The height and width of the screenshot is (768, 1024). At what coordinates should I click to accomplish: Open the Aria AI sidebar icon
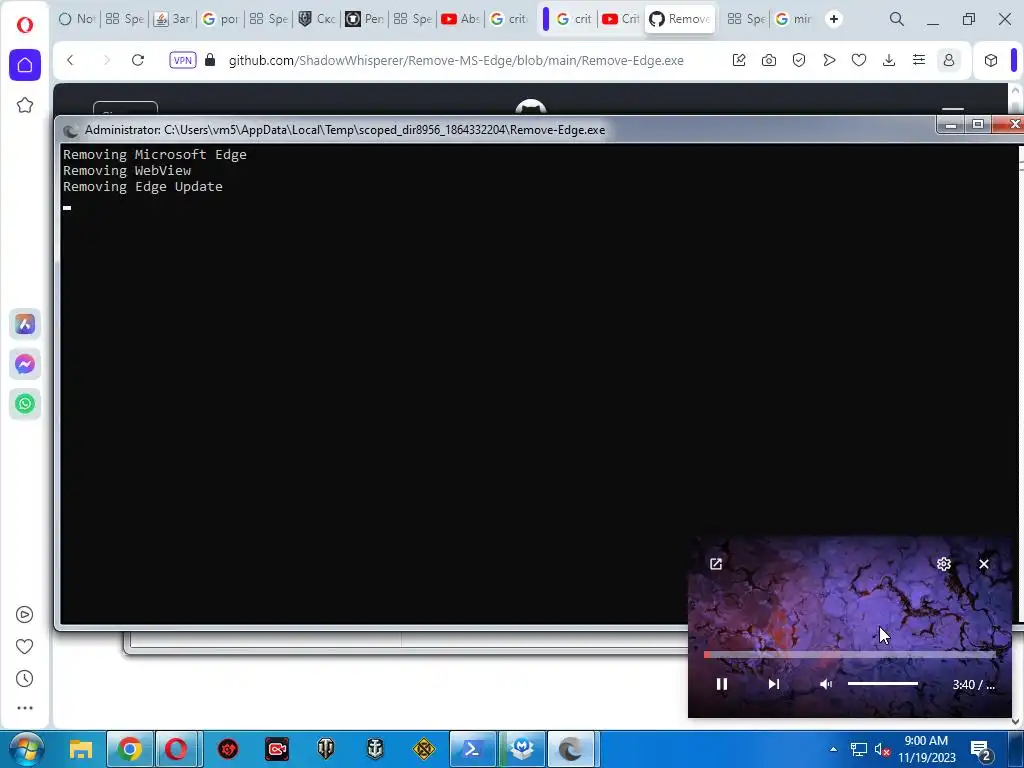click(25, 324)
